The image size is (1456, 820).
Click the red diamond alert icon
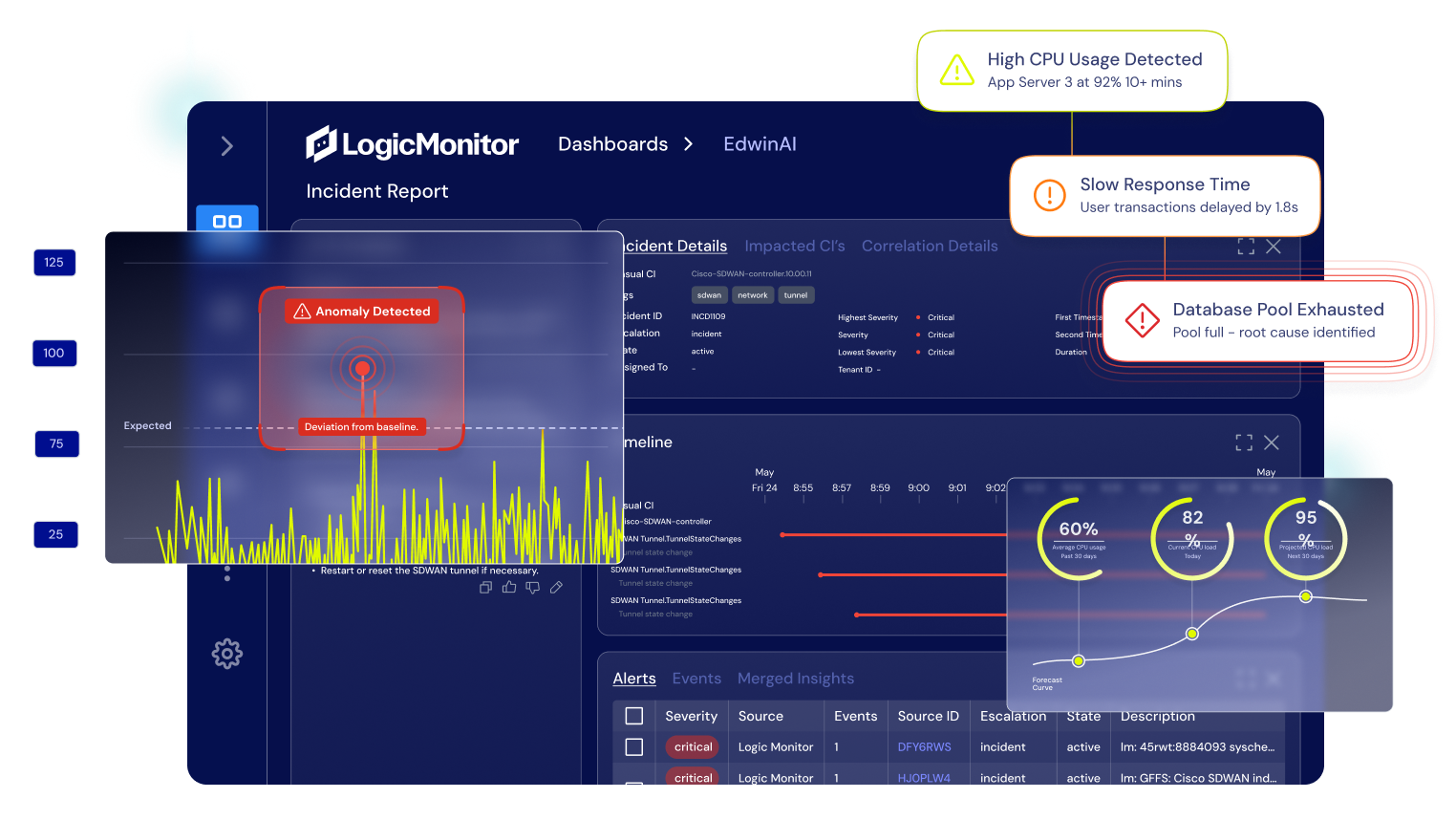point(1142,321)
